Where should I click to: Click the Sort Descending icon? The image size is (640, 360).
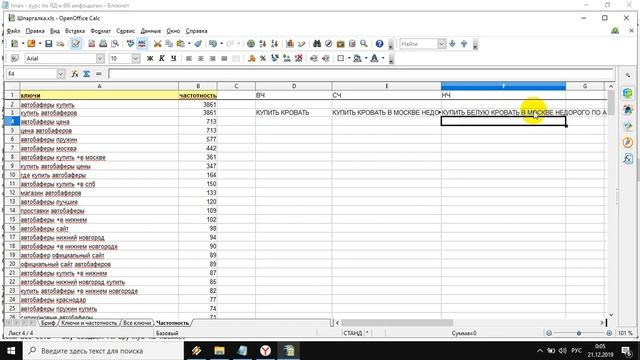coord(275,44)
